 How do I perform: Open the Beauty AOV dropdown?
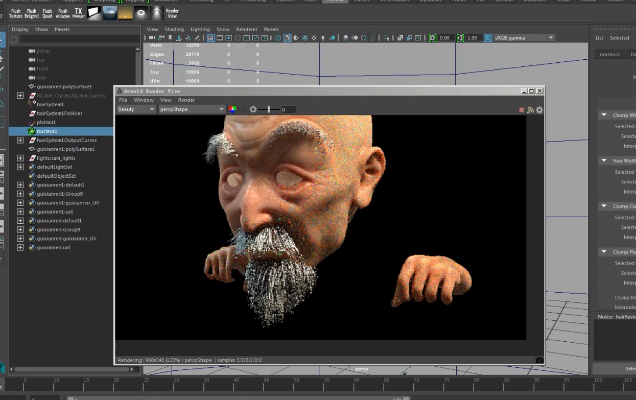point(136,109)
